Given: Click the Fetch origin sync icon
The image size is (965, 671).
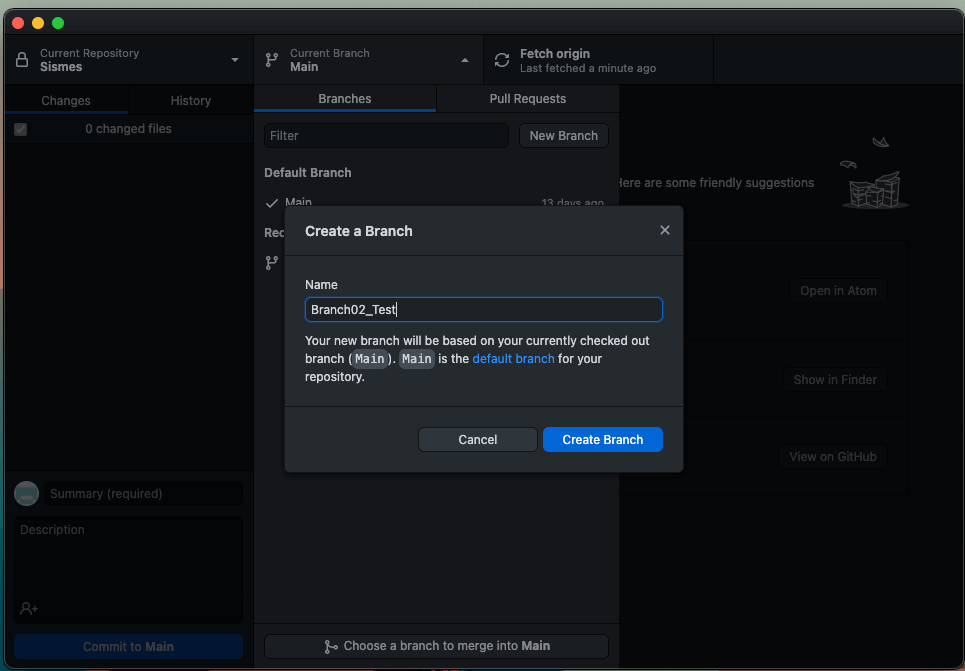Looking at the screenshot, I should [502, 60].
